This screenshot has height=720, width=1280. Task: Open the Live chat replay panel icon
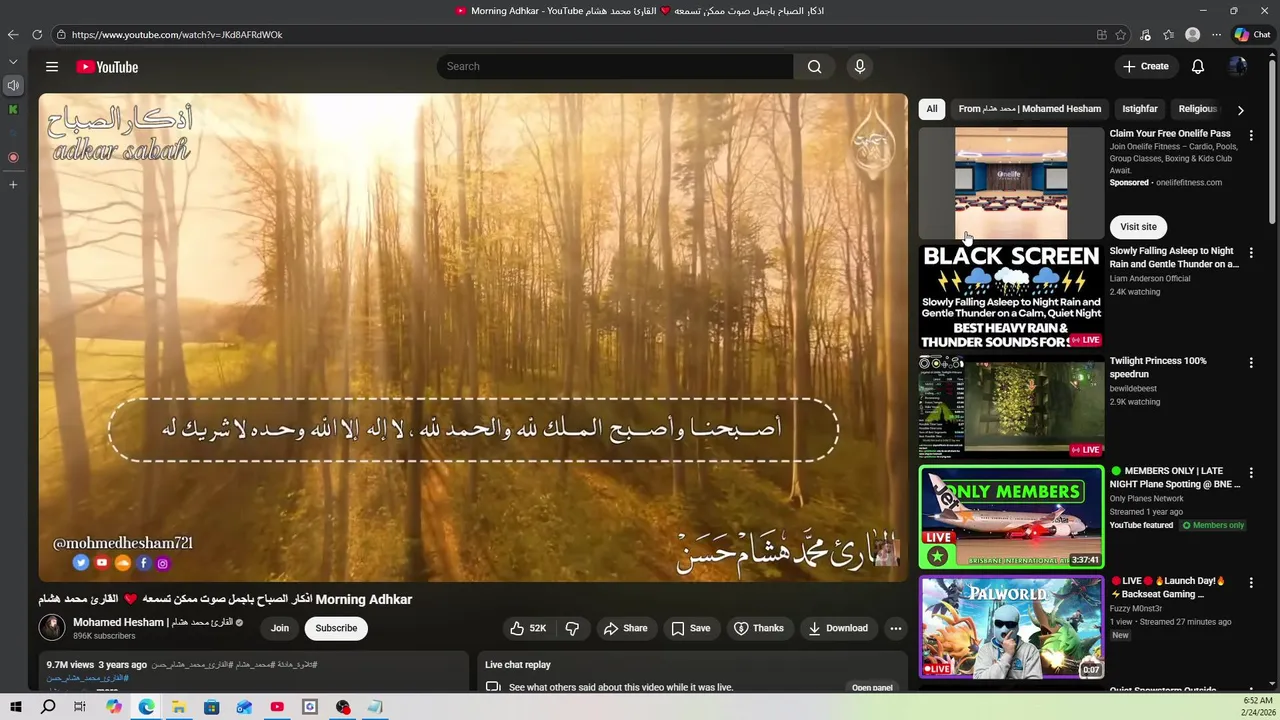pyautogui.click(x=493, y=687)
